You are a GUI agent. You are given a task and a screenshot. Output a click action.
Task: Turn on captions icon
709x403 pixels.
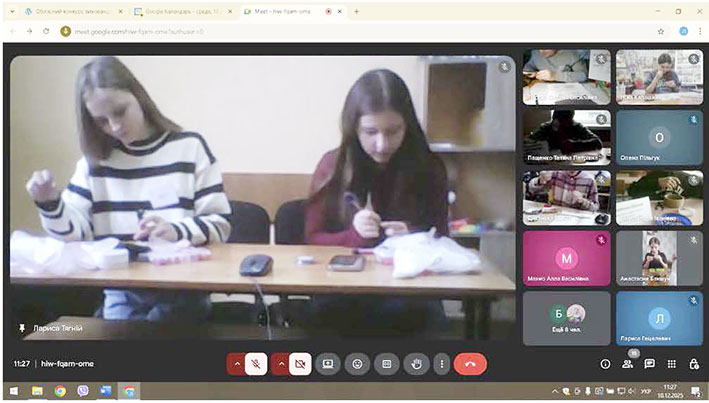coord(385,364)
